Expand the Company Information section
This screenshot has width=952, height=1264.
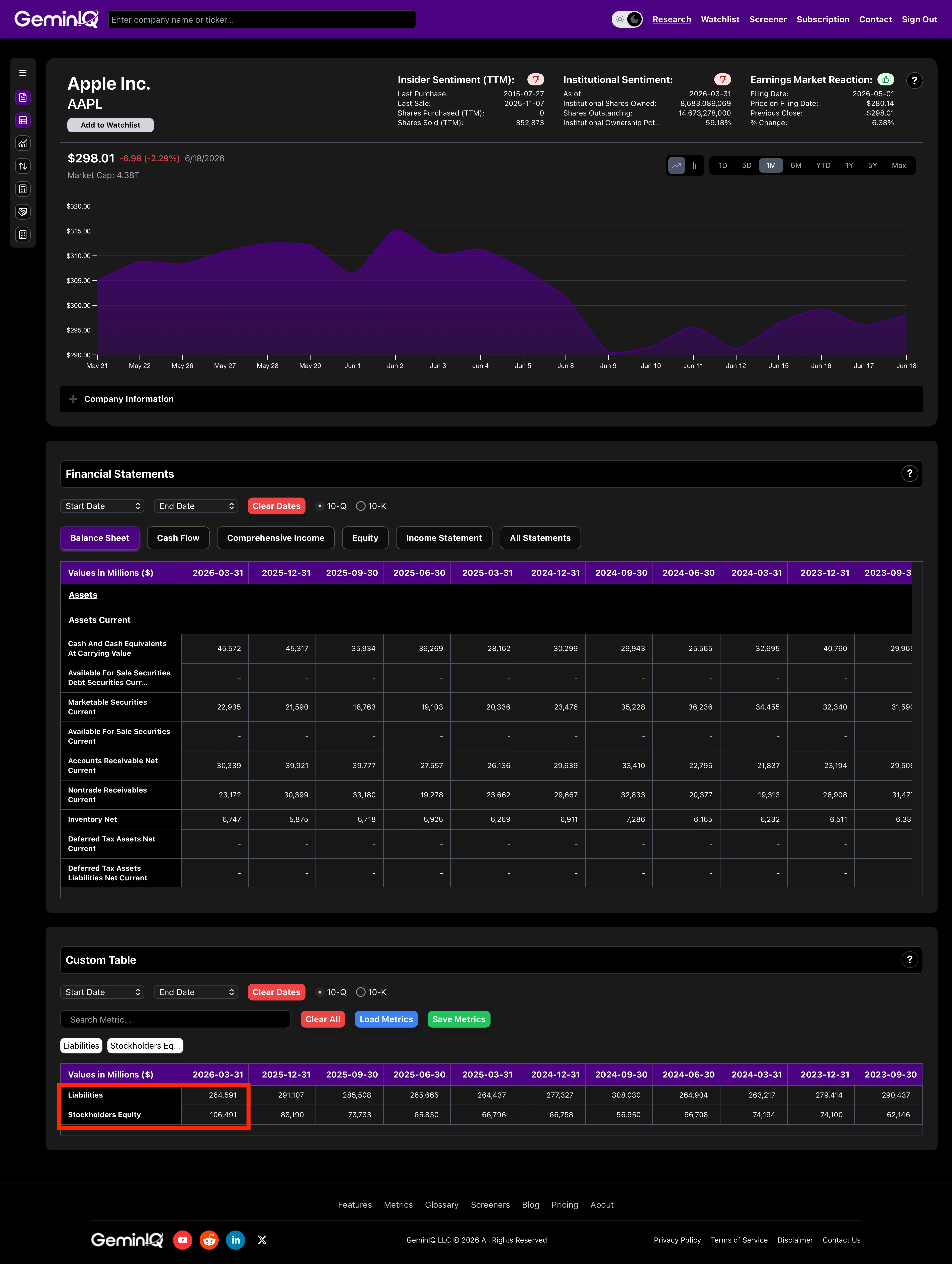(x=491, y=399)
